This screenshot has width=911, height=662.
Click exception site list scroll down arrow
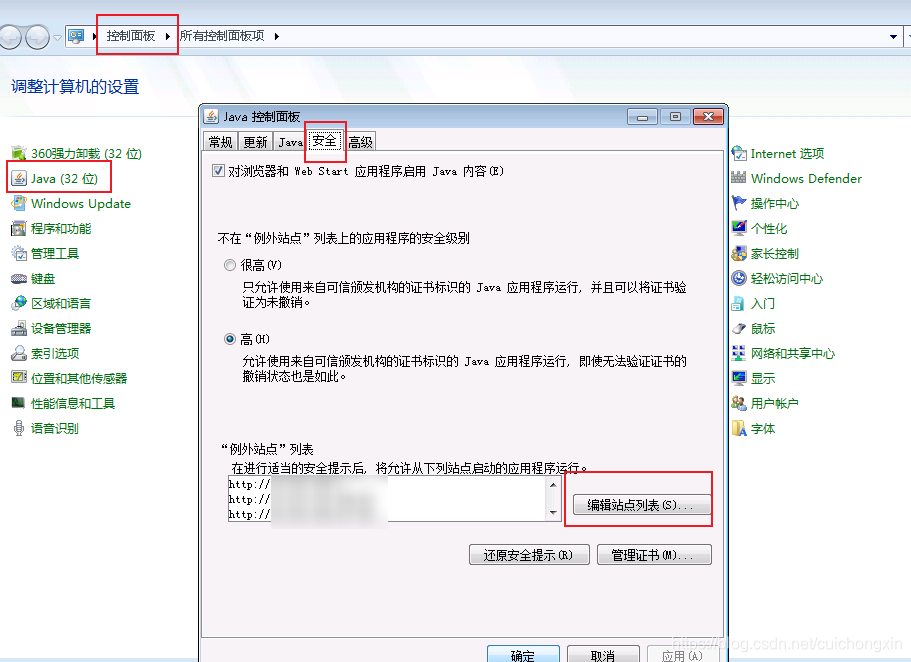click(553, 513)
